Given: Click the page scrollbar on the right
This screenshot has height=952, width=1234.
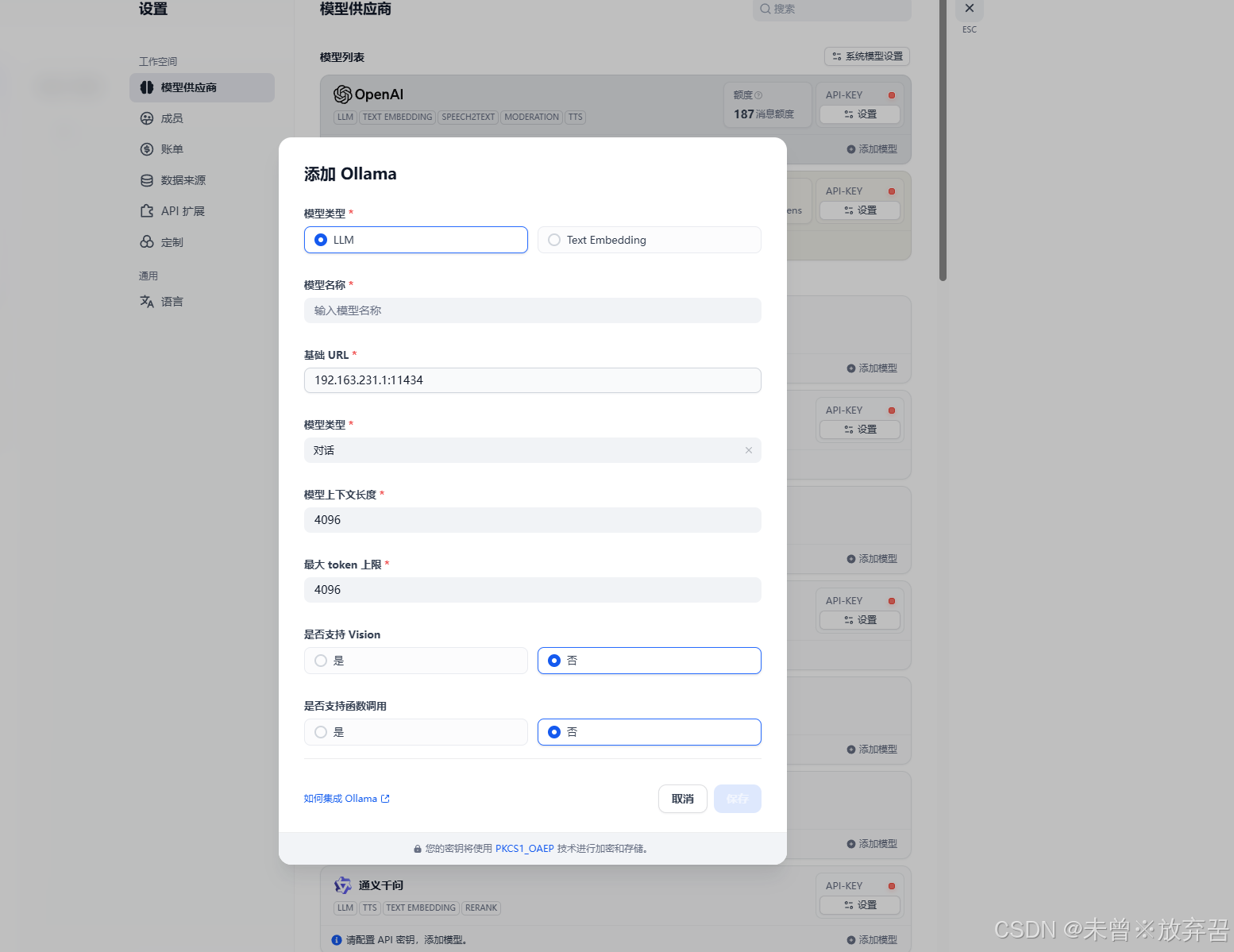Looking at the screenshot, I should pos(943,139).
